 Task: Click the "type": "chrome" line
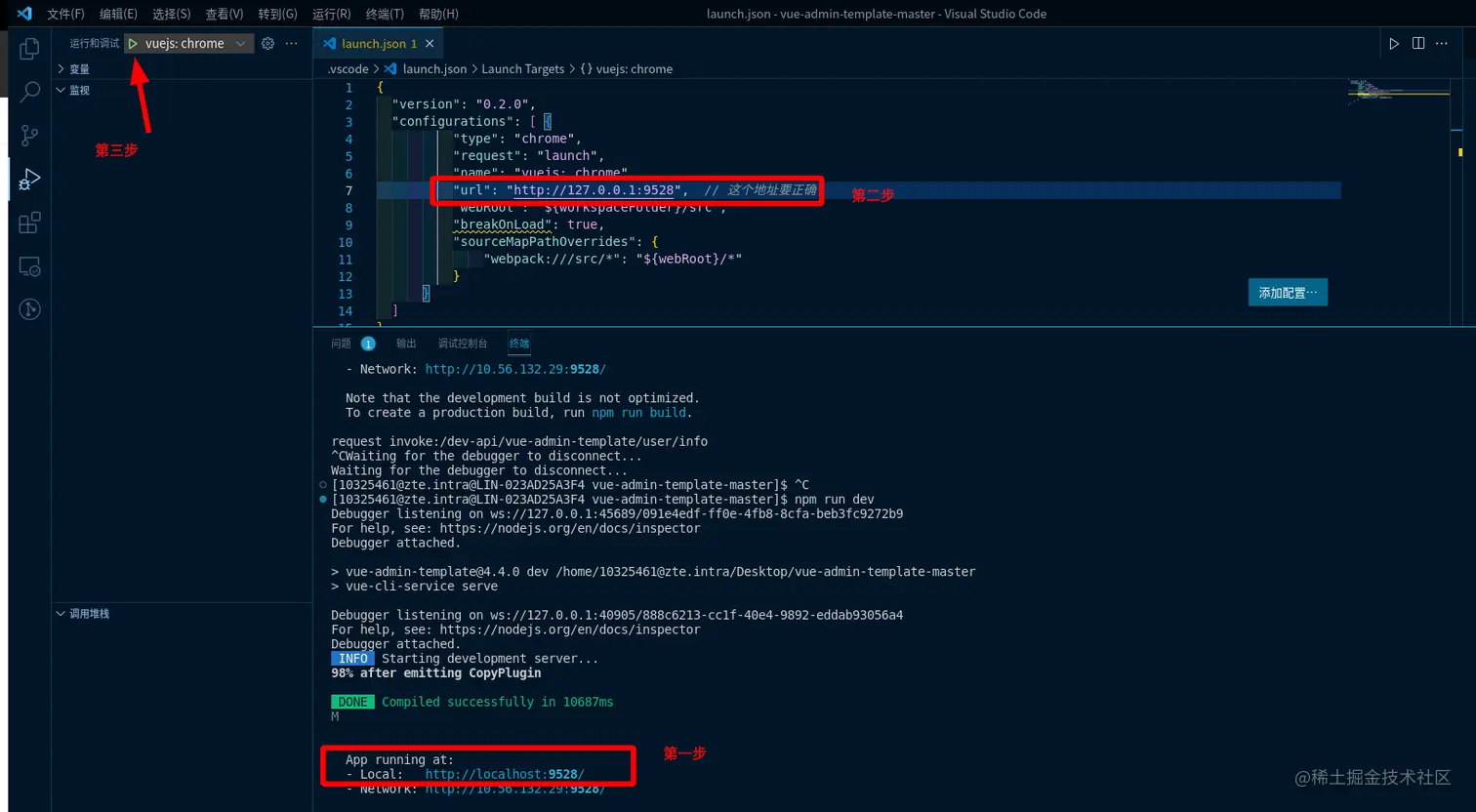[x=516, y=139]
